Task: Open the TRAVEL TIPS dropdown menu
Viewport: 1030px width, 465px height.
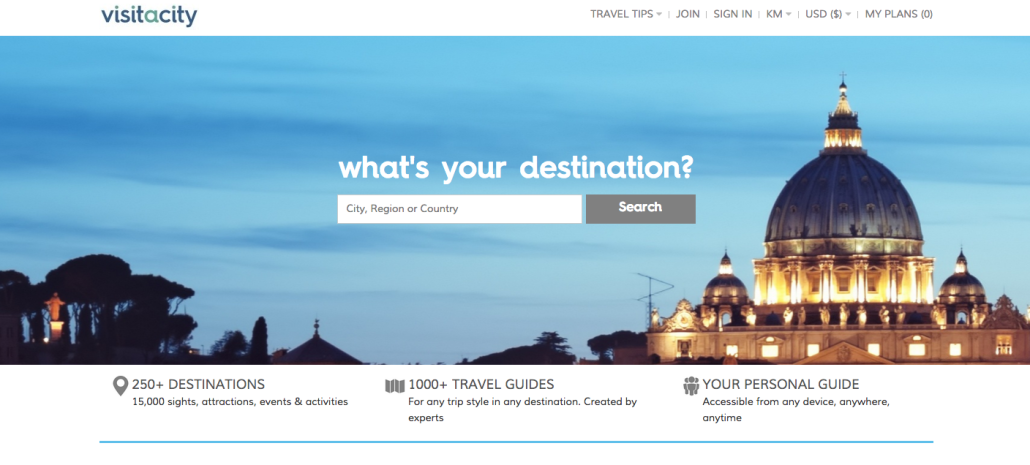Action: pyautogui.click(x=625, y=14)
